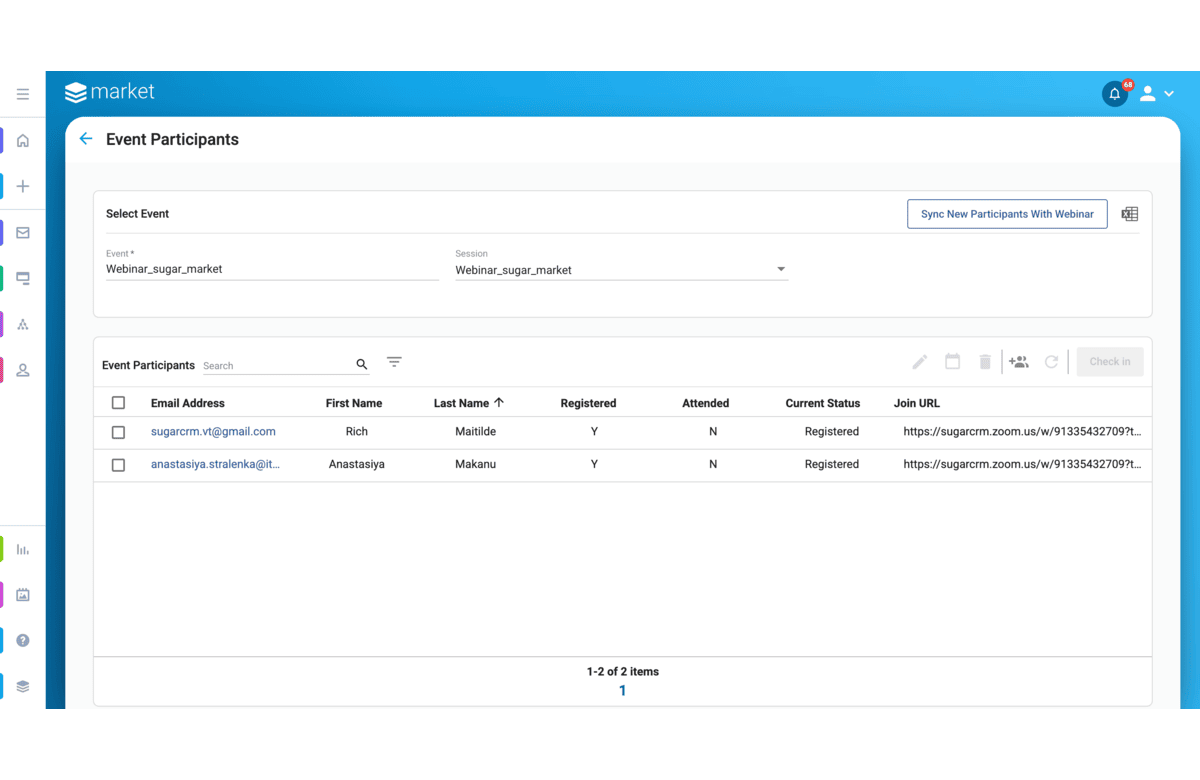Open the user account dropdown menu
Viewport: 1200px width, 780px height.
(x=1156, y=94)
